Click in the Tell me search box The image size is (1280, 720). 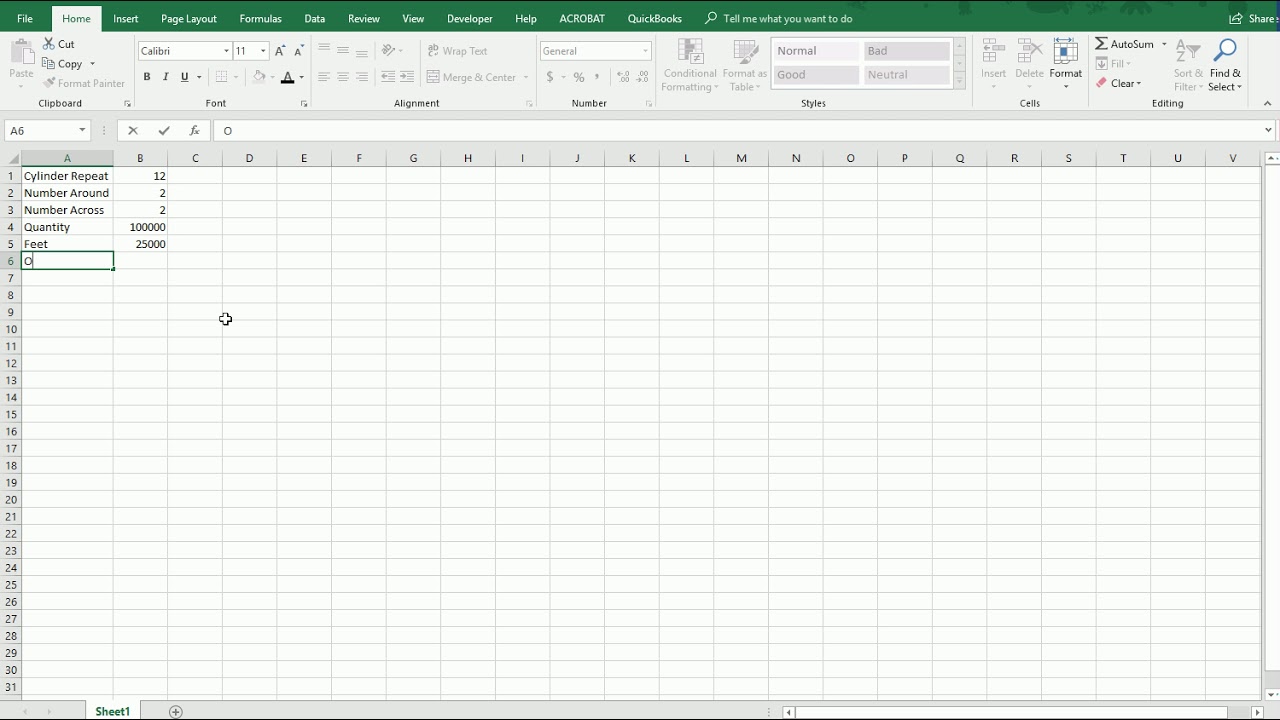tap(787, 19)
